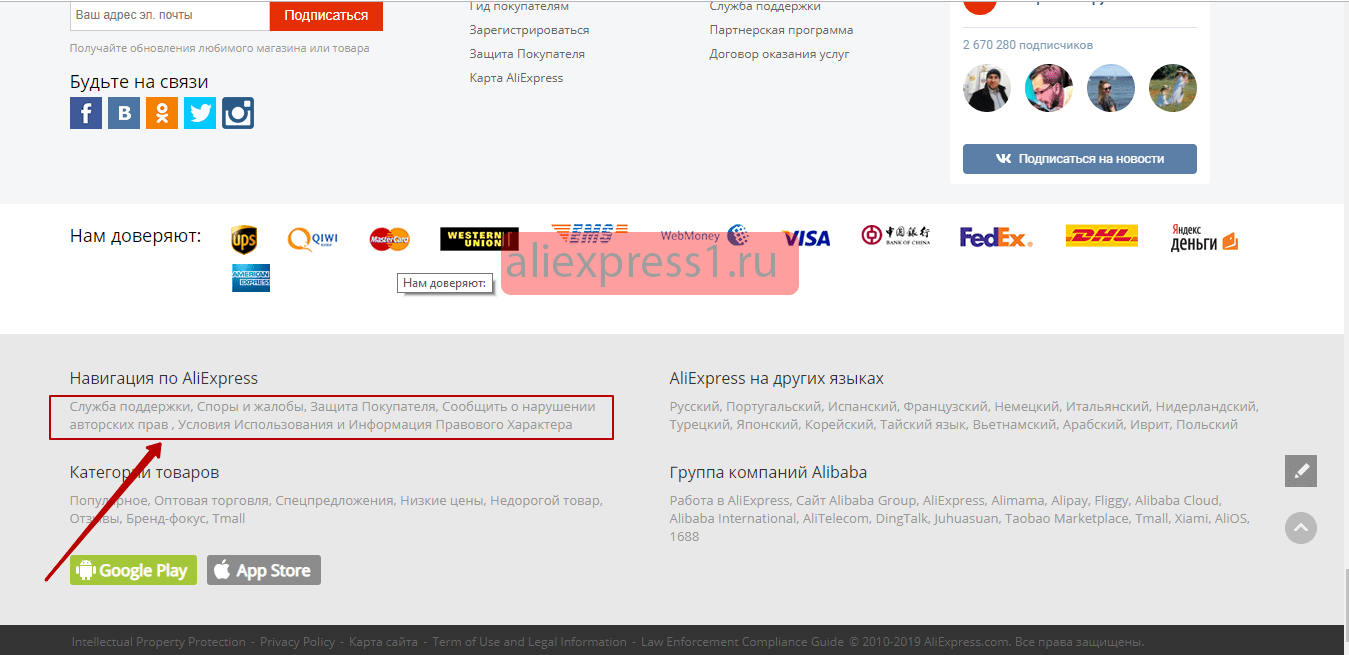Image resolution: width=1349 pixels, height=655 pixels.
Task: Select Турецкий language link
Action: click(x=699, y=424)
